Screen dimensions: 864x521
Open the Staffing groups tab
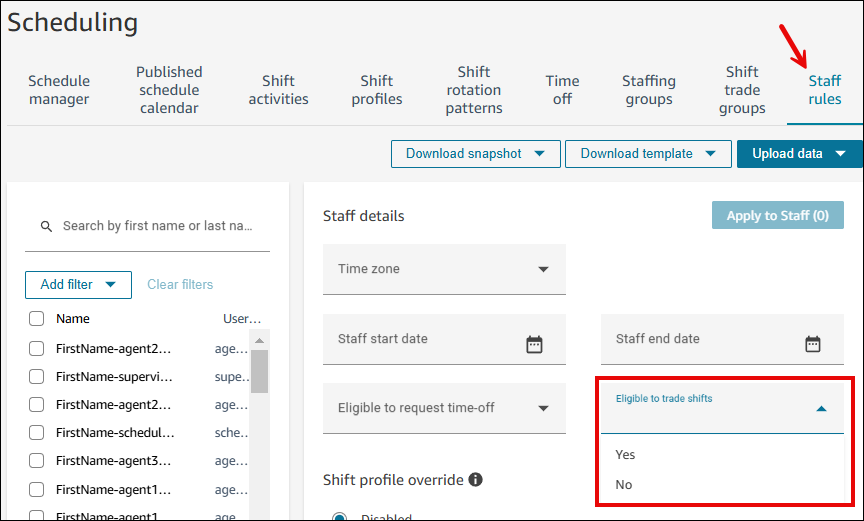click(649, 90)
